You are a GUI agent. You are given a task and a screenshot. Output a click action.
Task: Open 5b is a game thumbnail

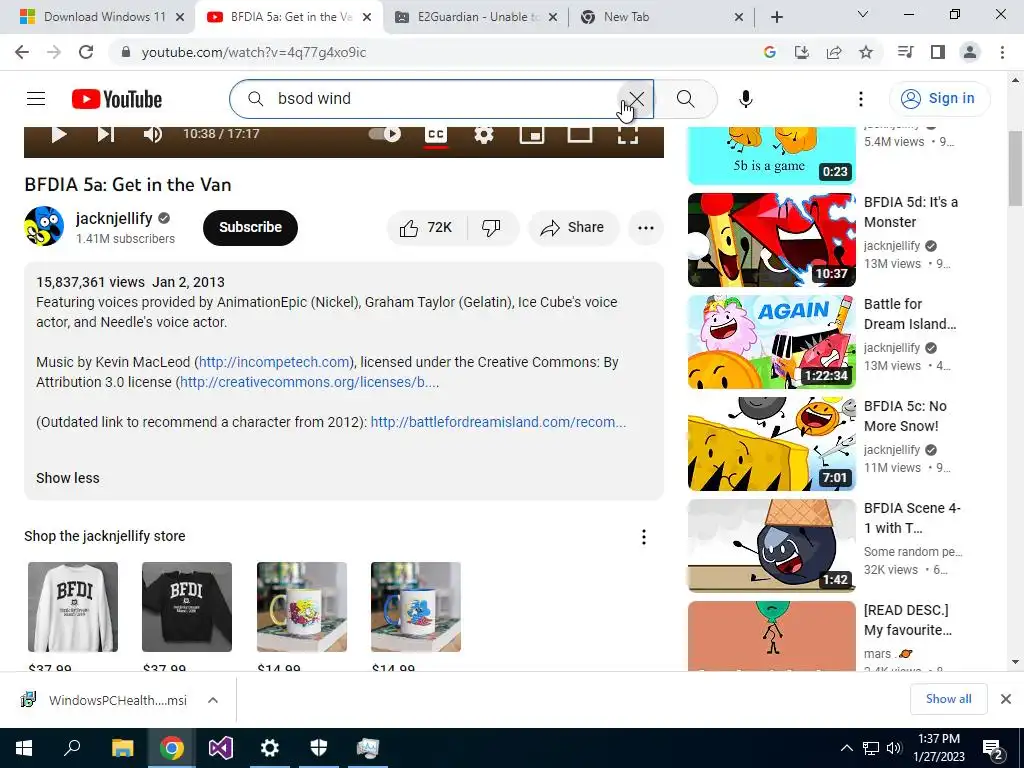[x=771, y=155]
